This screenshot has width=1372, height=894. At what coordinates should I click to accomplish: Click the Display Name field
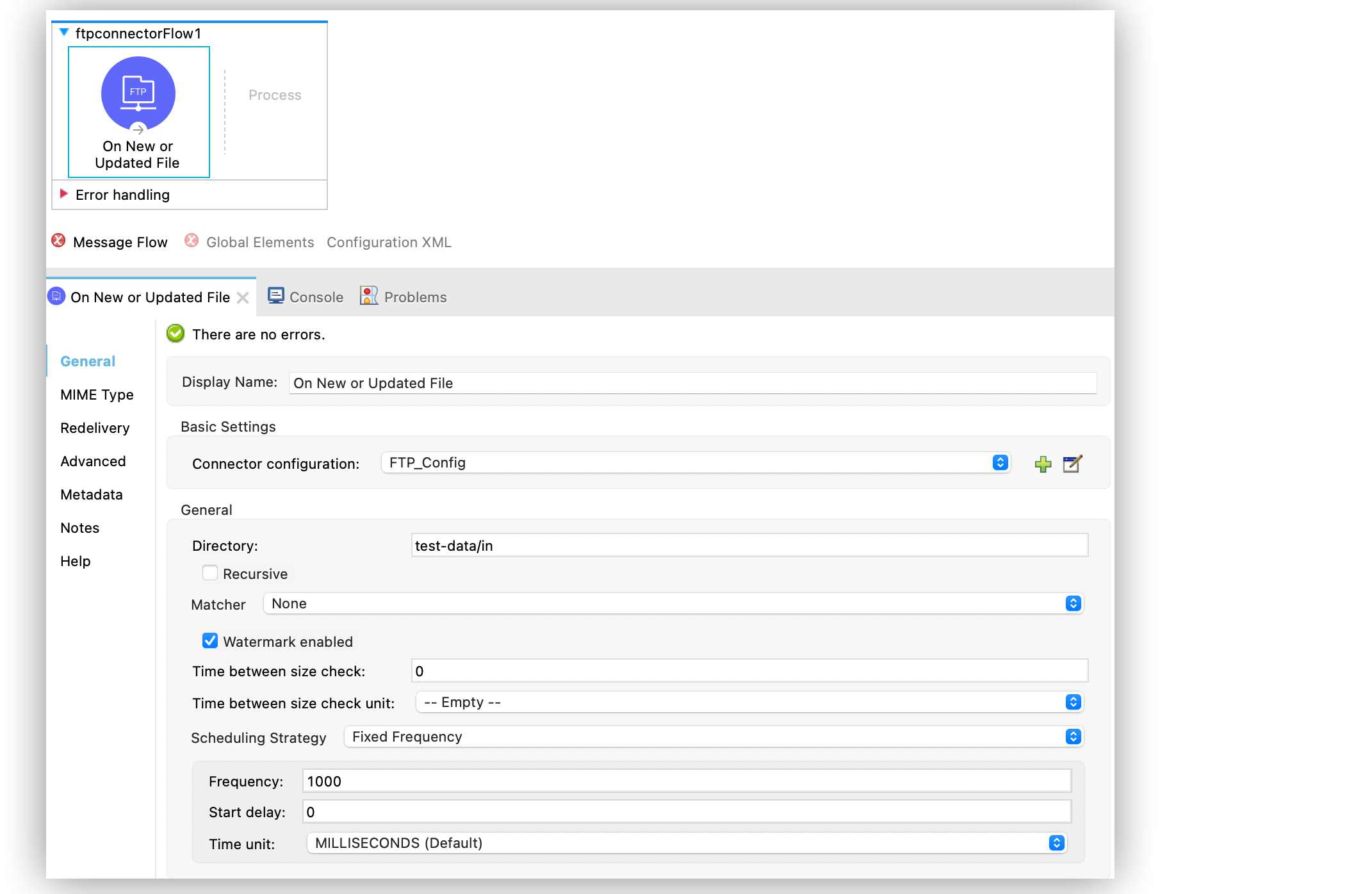(x=693, y=383)
